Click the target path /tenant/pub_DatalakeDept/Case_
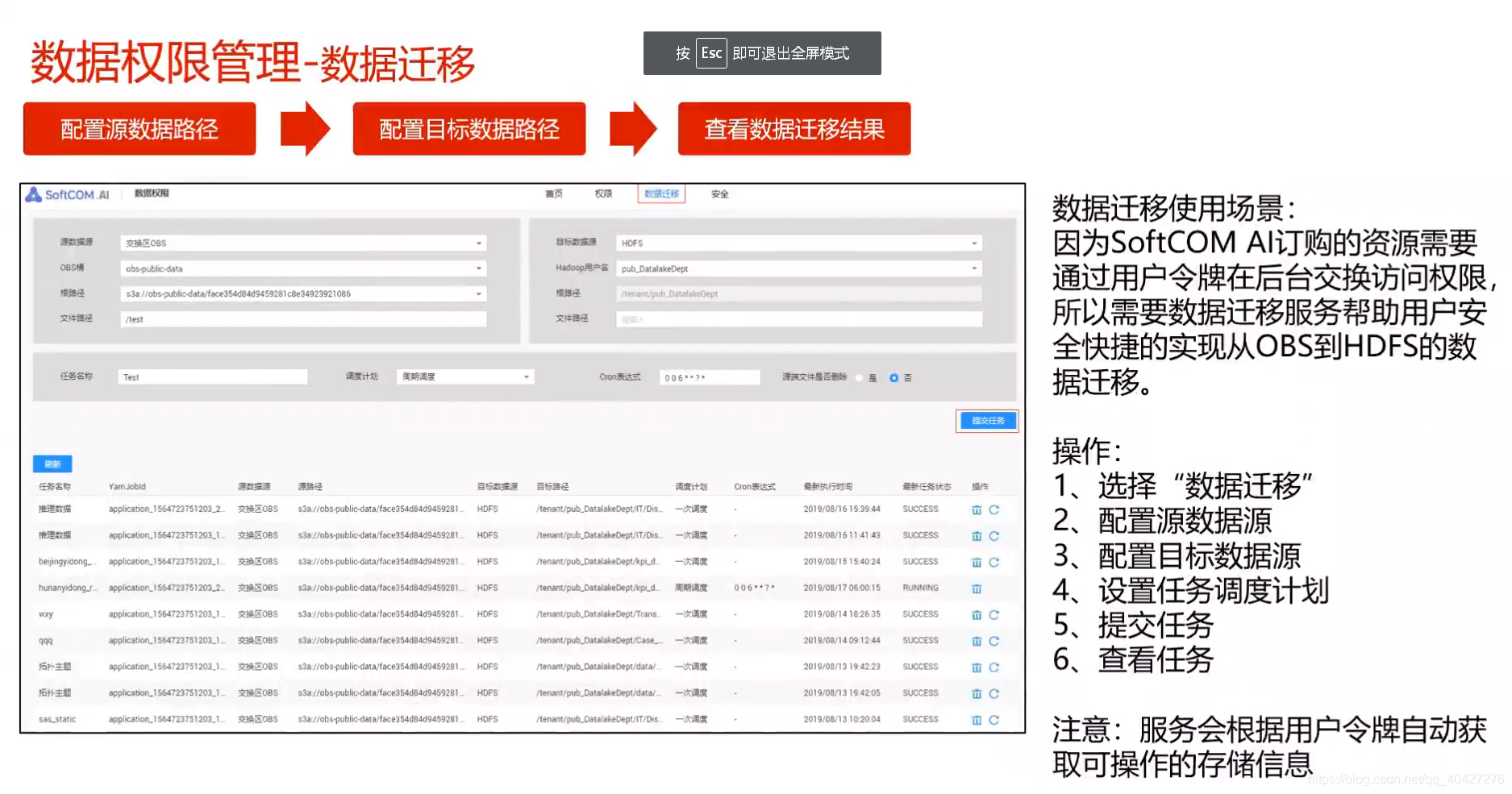 (x=600, y=641)
